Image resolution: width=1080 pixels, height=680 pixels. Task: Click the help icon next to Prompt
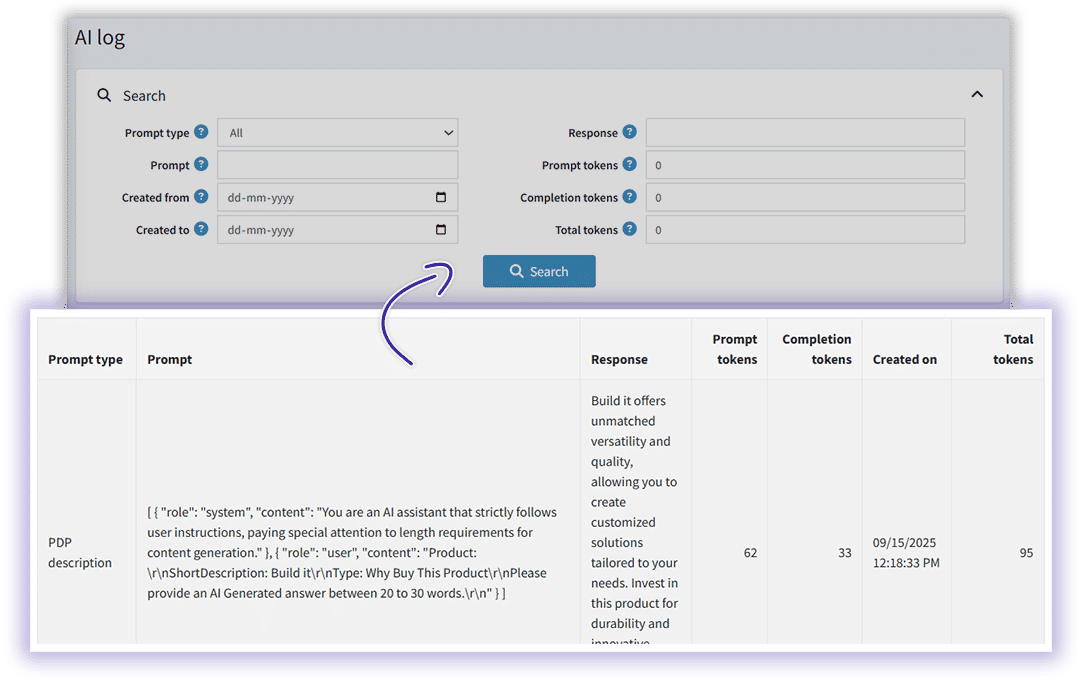click(x=203, y=164)
